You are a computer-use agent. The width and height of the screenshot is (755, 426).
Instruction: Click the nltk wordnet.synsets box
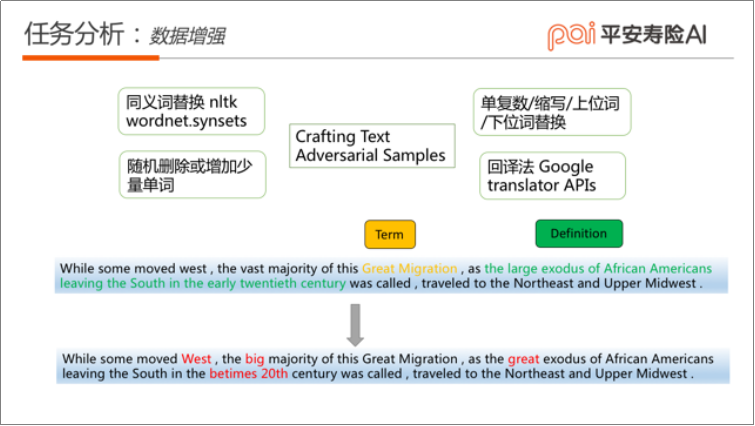(x=191, y=111)
